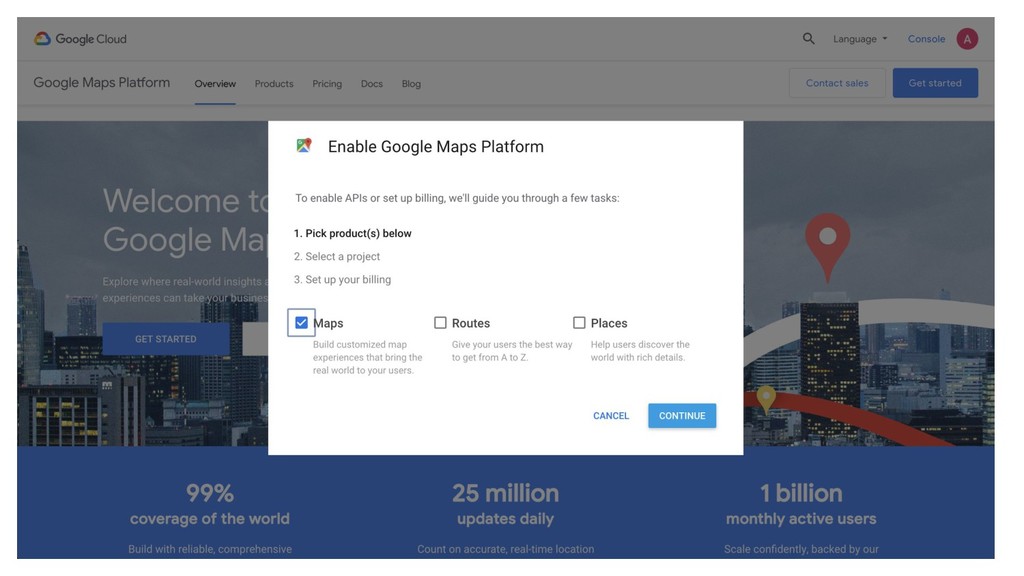Click the "Set up your billing" step

pyautogui.click(x=342, y=280)
